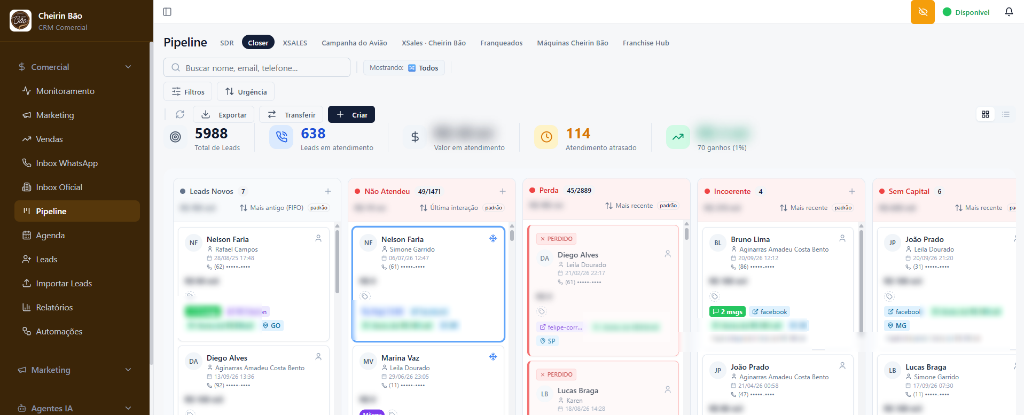Open Automações in the sidebar
The width and height of the screenshot is (1024, 415).
point(76,331)
